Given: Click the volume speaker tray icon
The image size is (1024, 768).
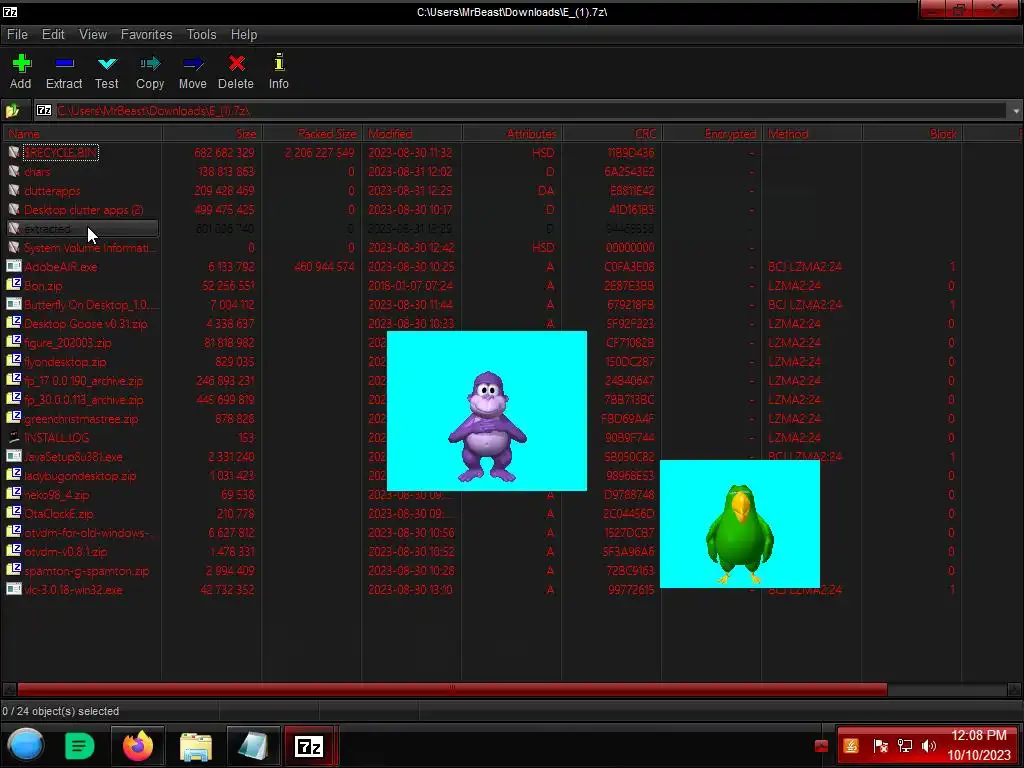Looking at the screenshot, I should coord(928,746).
